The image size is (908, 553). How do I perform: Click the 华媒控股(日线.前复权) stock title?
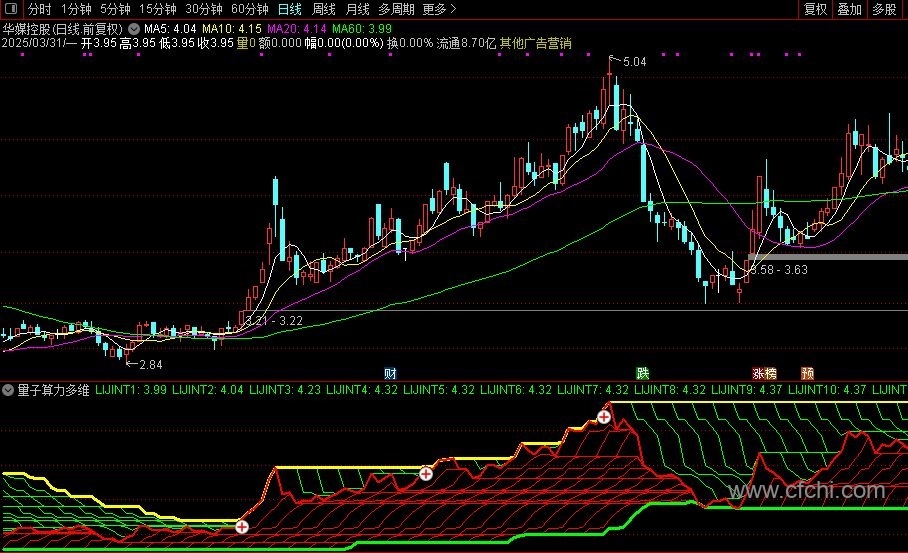point(63,28)
